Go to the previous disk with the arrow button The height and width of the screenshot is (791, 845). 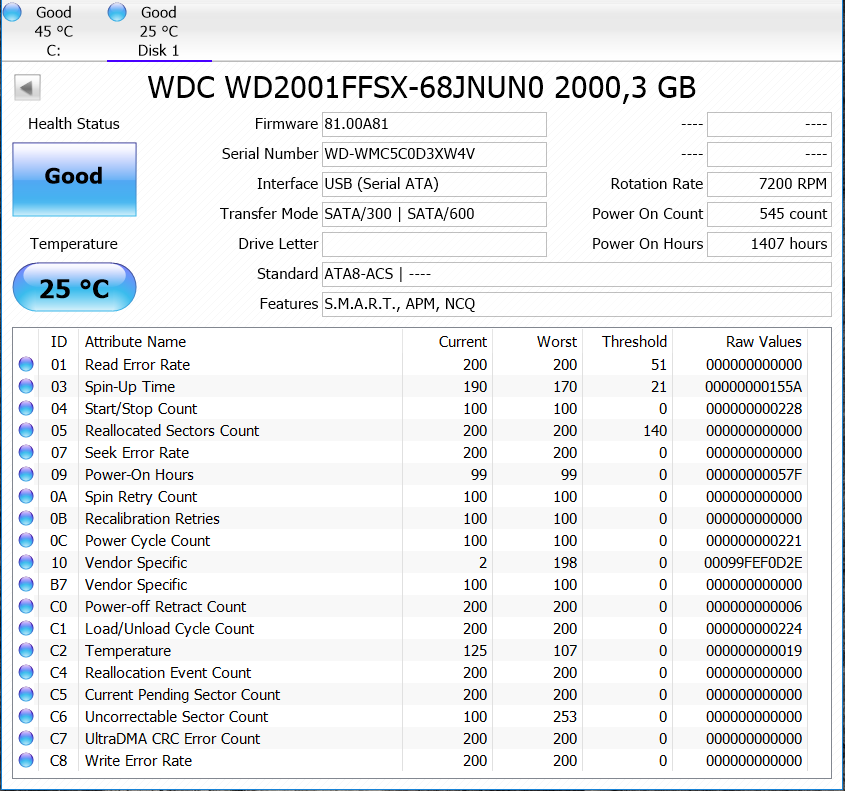click(27, 87)
